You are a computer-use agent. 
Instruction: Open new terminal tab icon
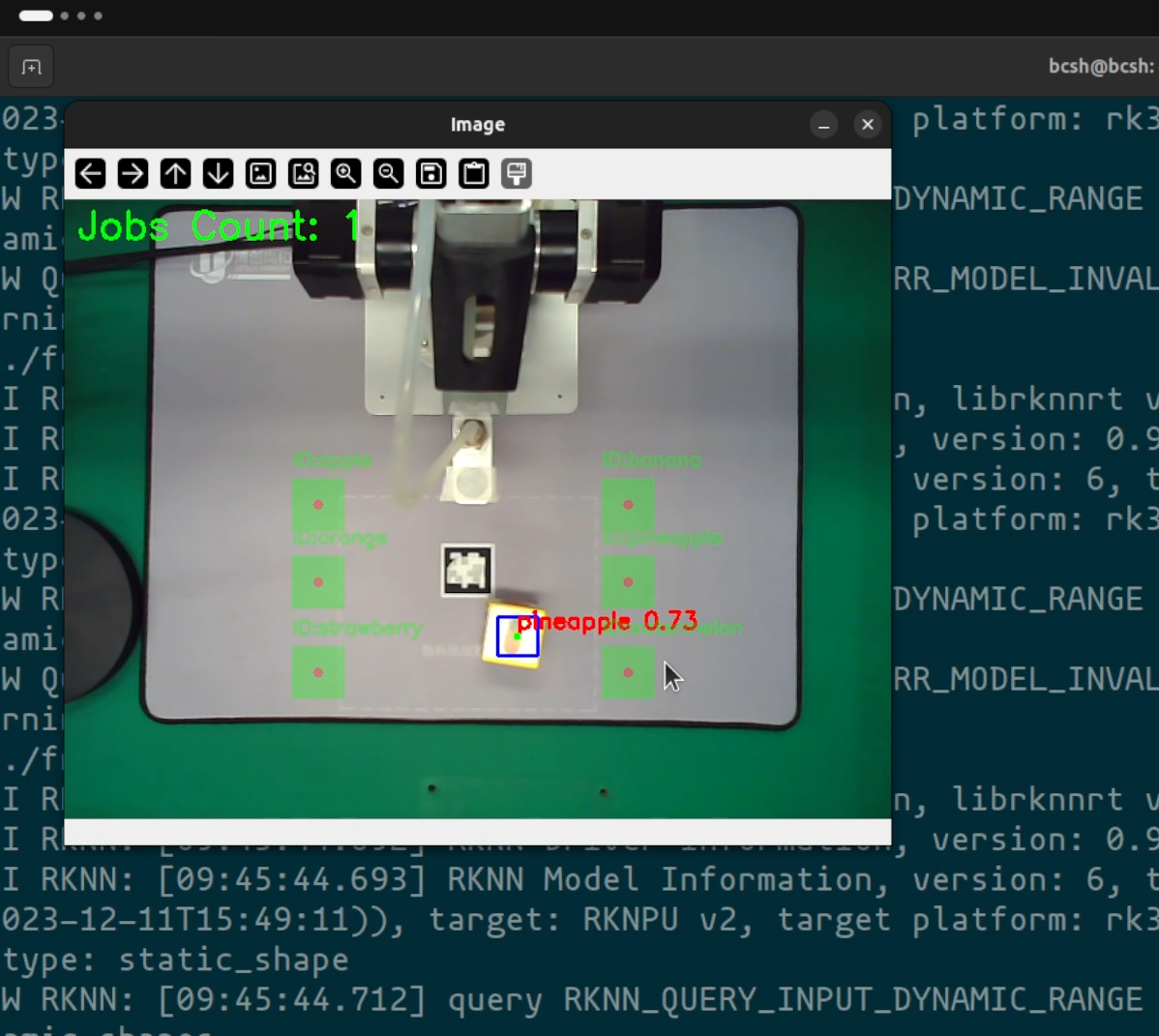click(x=31, y=68)
